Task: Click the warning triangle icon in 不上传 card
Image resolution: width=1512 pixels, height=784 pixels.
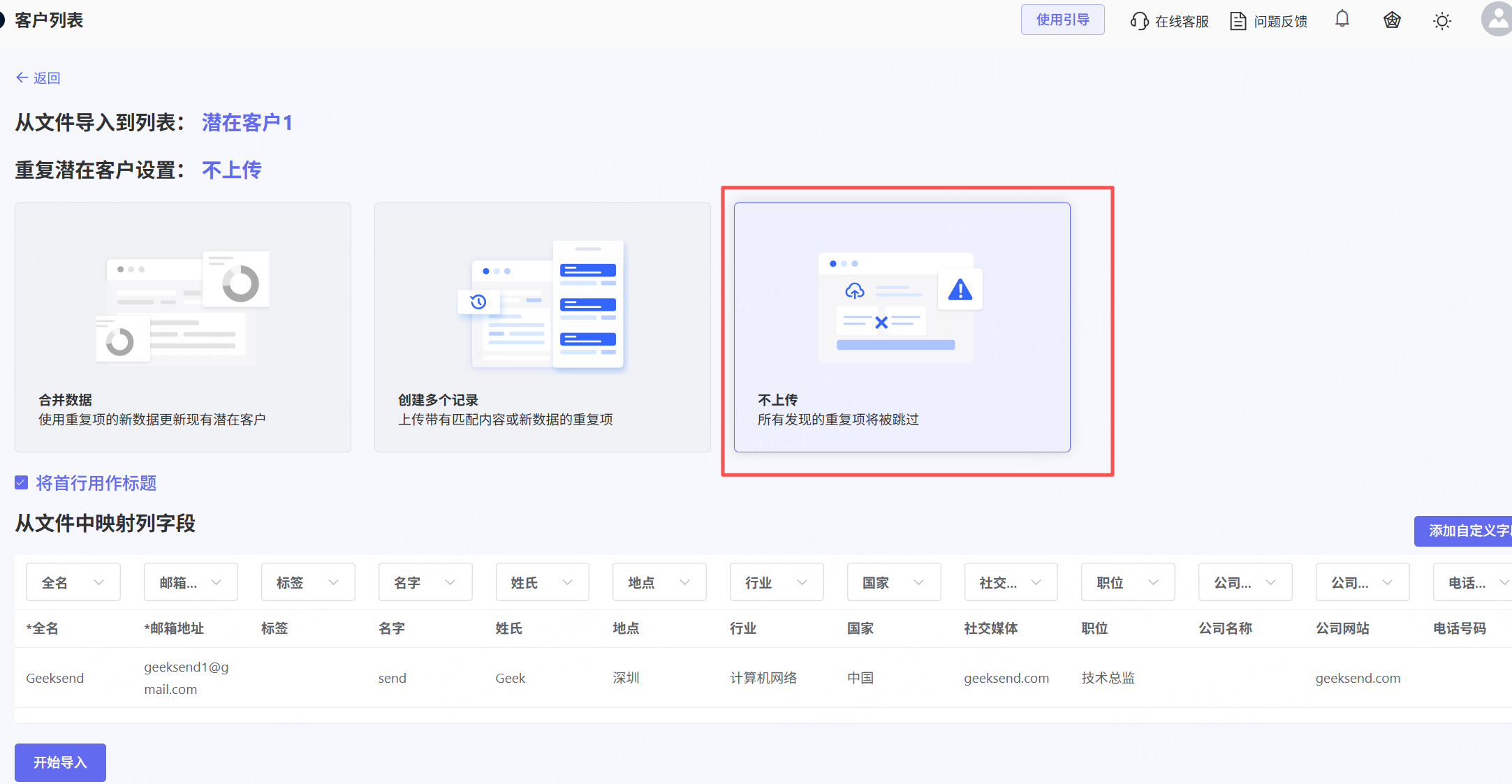Action: click(x=960, y=290)
